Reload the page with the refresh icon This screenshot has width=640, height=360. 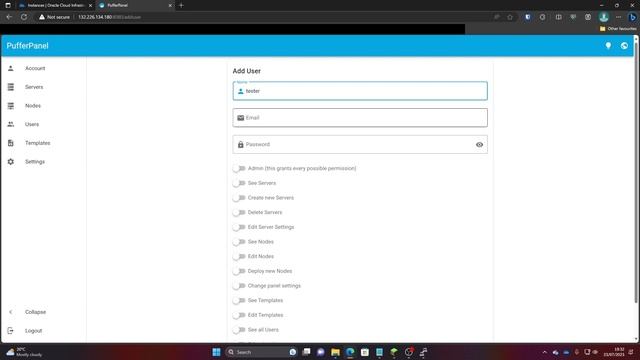(24, 17)
